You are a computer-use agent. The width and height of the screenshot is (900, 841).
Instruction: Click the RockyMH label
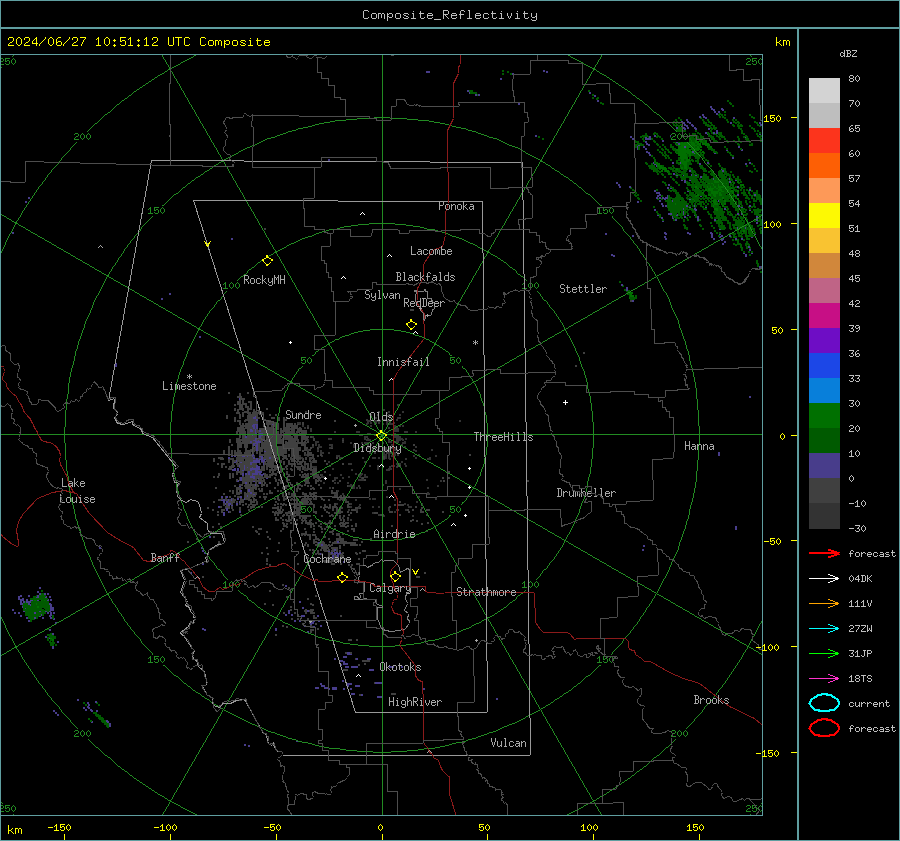point(264,280)
